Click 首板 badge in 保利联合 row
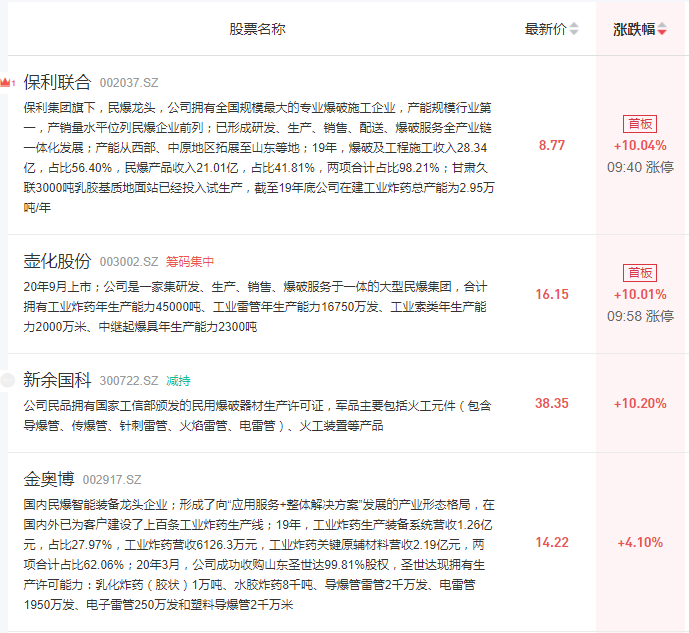 pyautogui.click(x=640, y=124)
